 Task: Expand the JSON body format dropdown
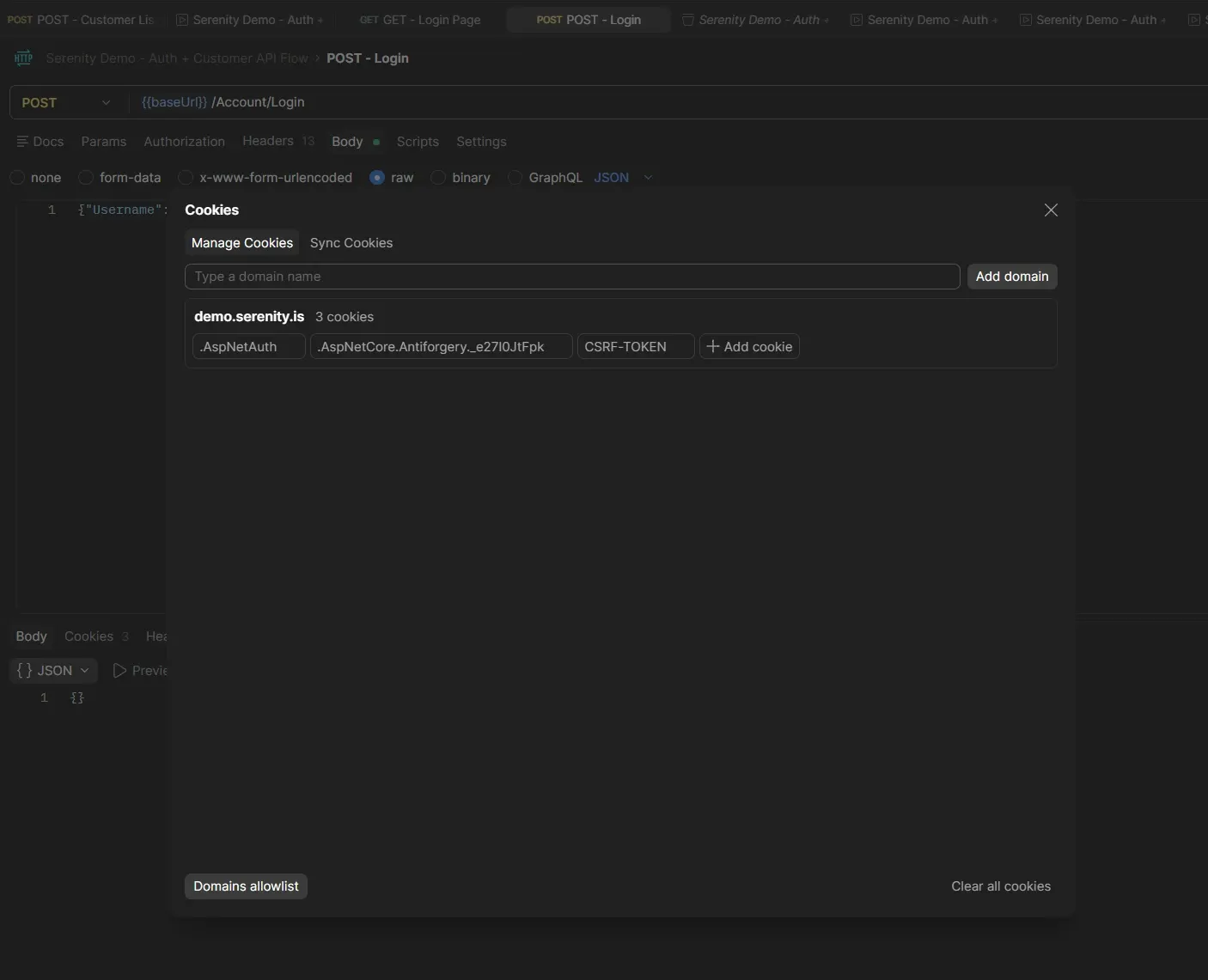point(648,178)
